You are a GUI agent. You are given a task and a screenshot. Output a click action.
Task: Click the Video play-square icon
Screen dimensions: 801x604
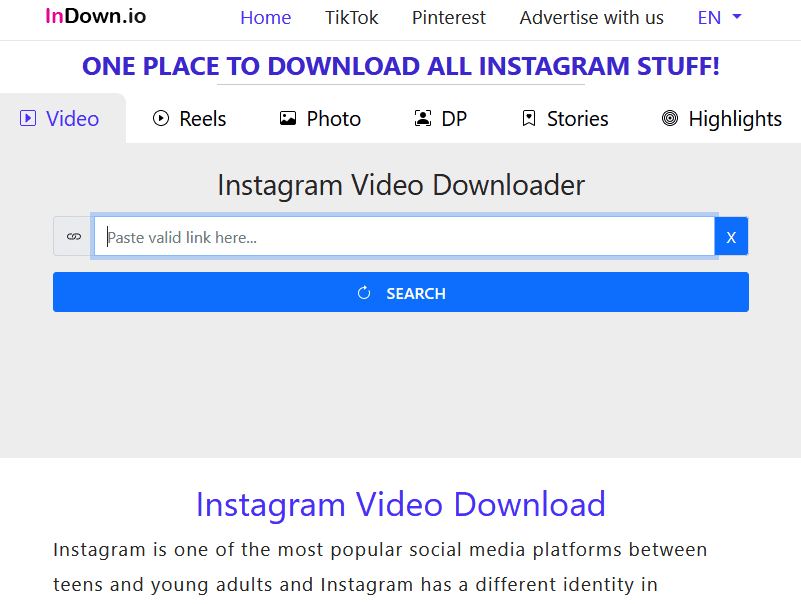pyautogui.click(x=28, y=119)
